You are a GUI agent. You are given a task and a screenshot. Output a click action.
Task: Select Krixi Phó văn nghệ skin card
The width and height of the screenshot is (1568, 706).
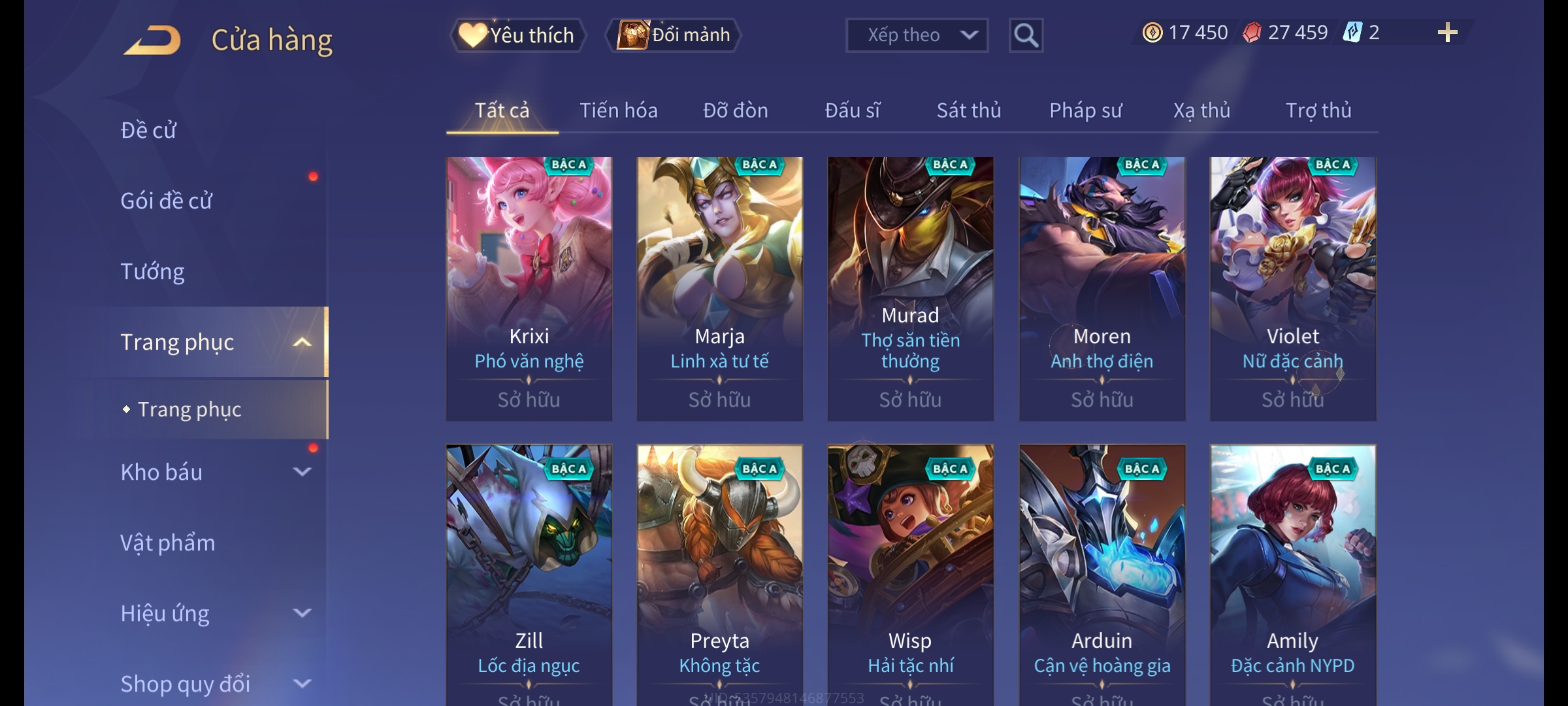pyautogui.click(x=529, y=288)
